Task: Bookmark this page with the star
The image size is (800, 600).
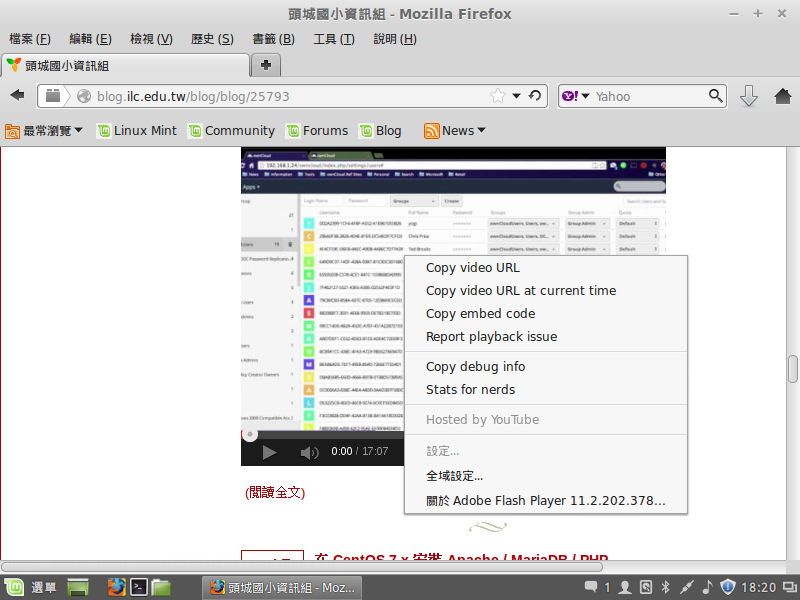Action: [x=498, y=96]
